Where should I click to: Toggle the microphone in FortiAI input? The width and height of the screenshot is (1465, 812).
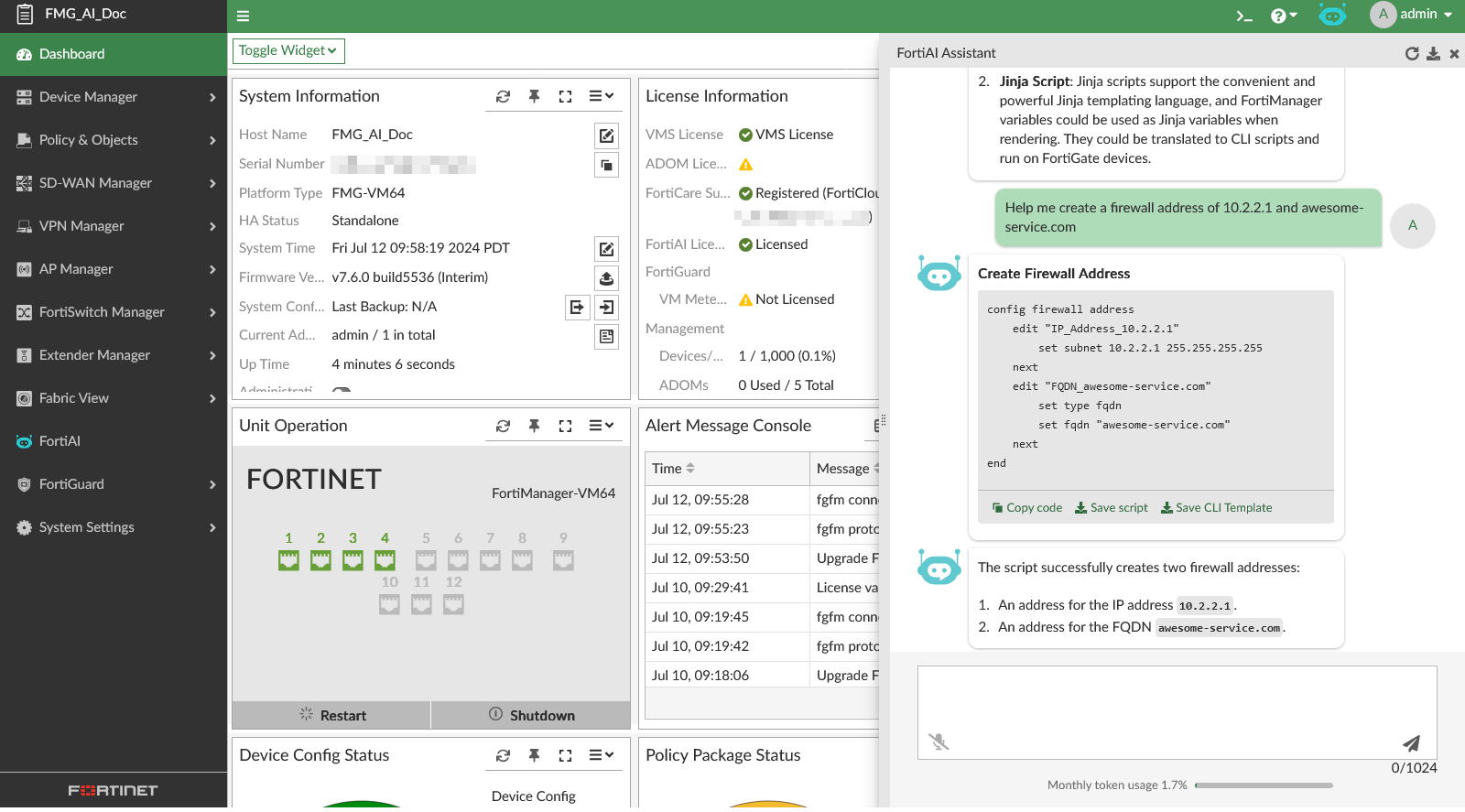939,742
